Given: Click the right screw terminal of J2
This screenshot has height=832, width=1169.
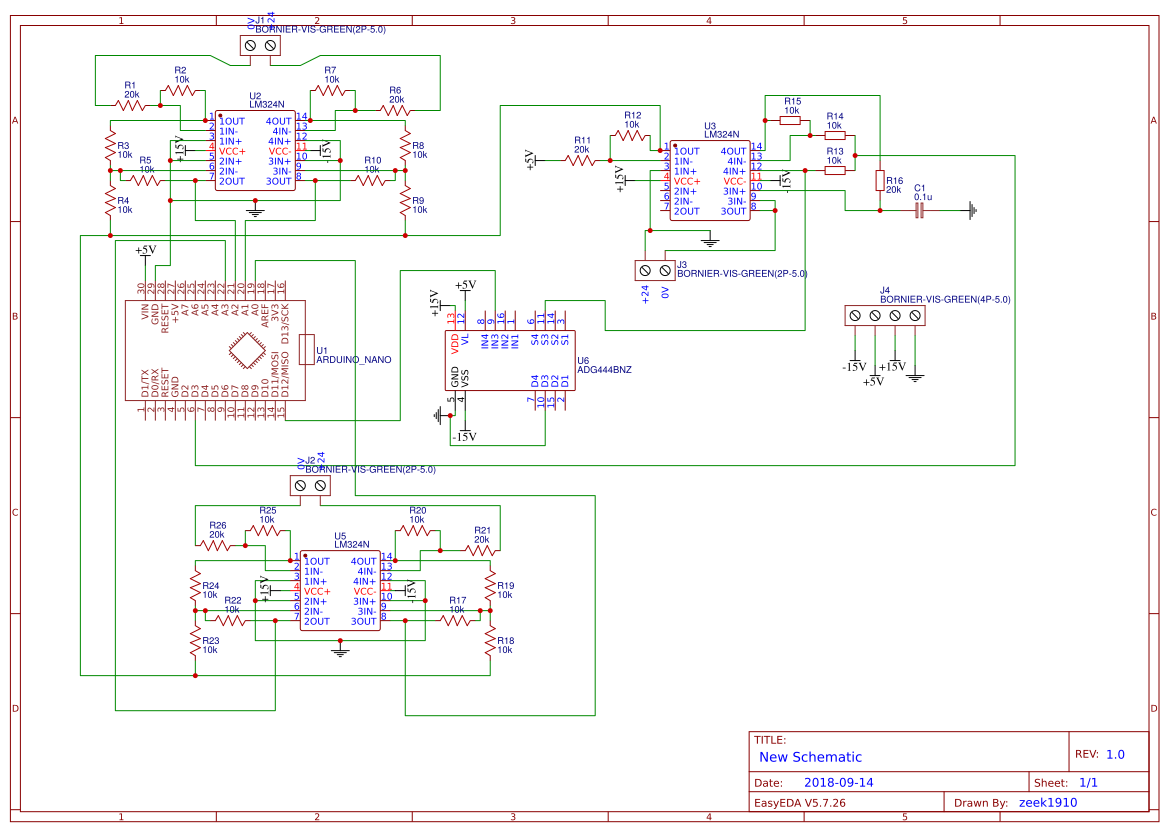Looking at the screenshot, I should point(318,484).
